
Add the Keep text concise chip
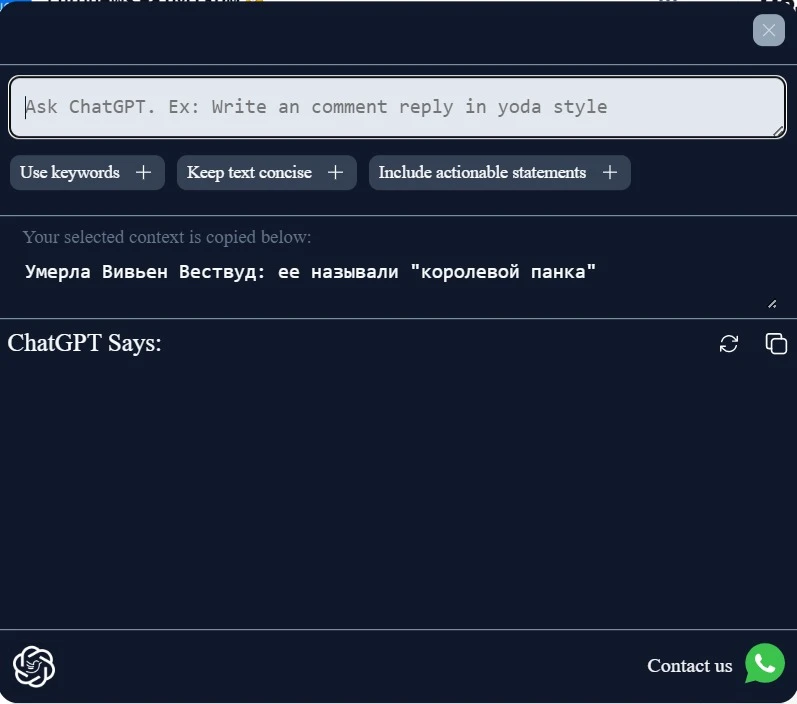[266, 173]
